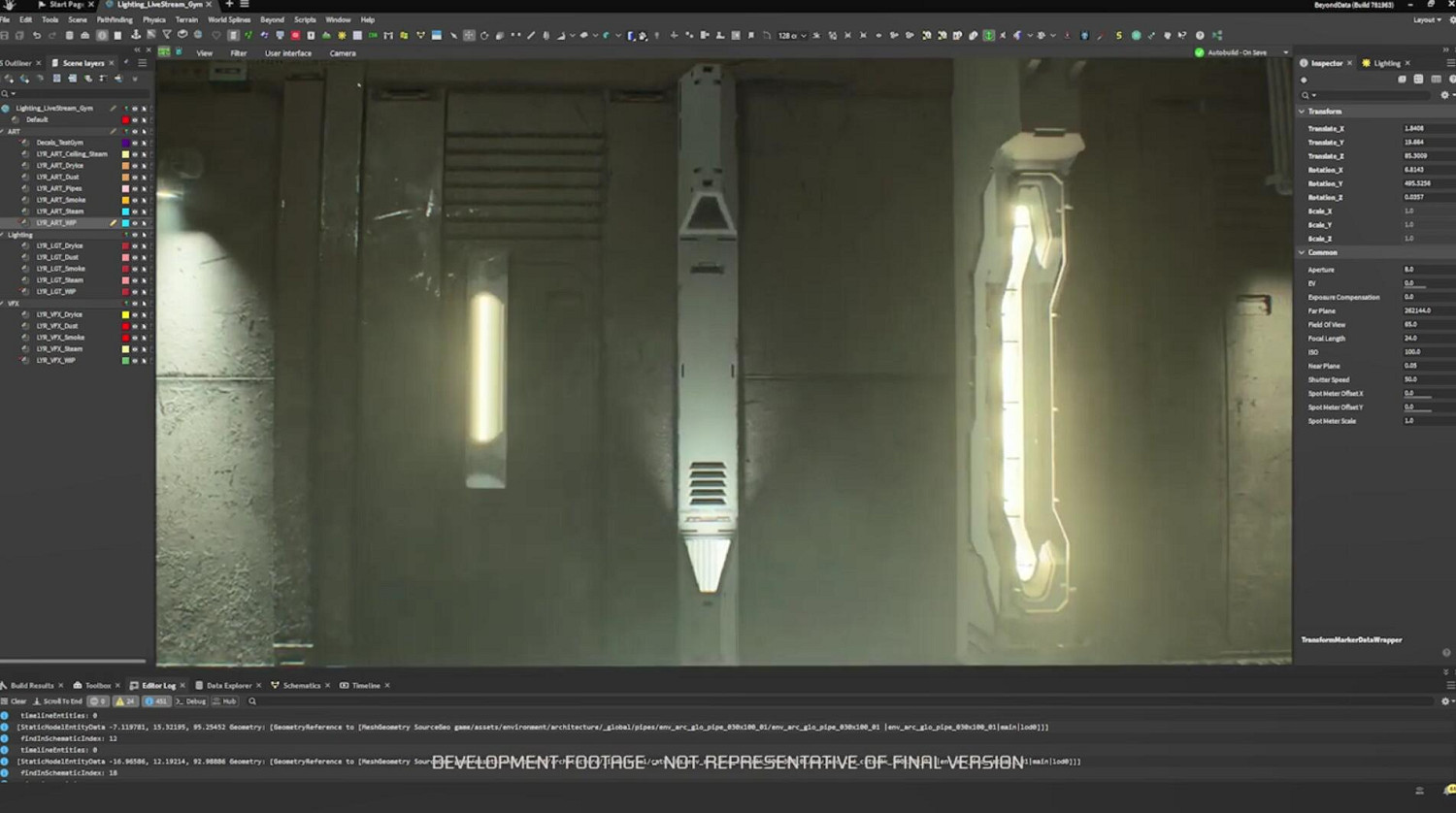Click the warnings counter showing 24 warnings
This screenshot has width=1456, height=813.
tap(125, 700)
